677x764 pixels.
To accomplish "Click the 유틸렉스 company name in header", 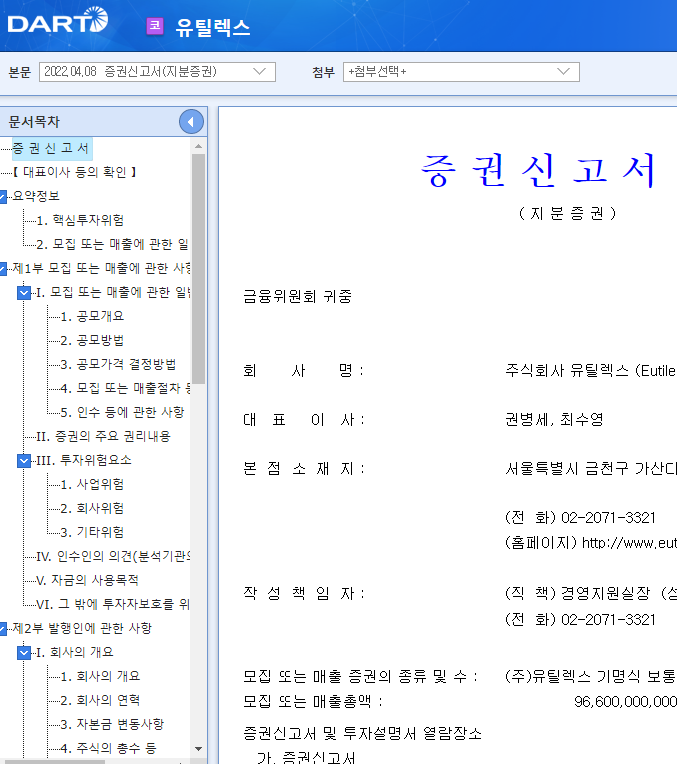I will tap(213, 27).
